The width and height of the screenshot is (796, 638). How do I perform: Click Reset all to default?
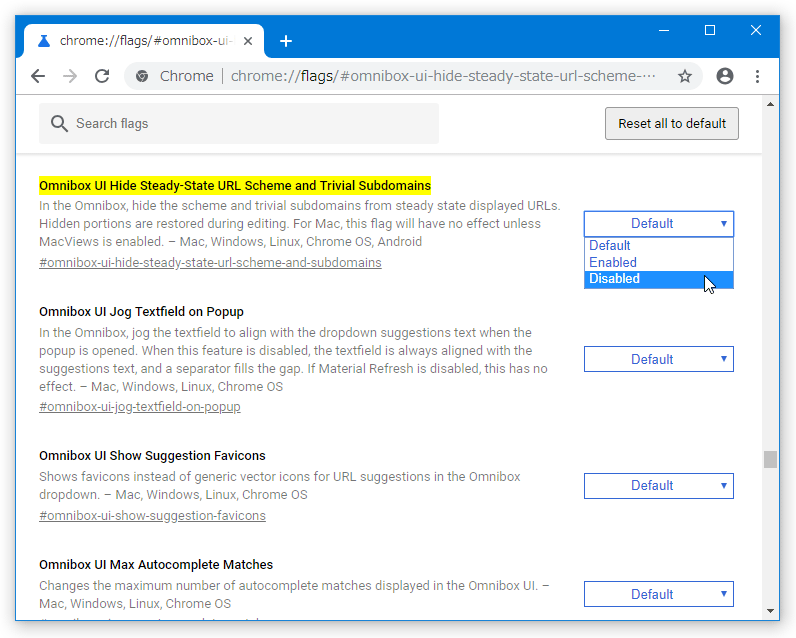pos(672,123)
